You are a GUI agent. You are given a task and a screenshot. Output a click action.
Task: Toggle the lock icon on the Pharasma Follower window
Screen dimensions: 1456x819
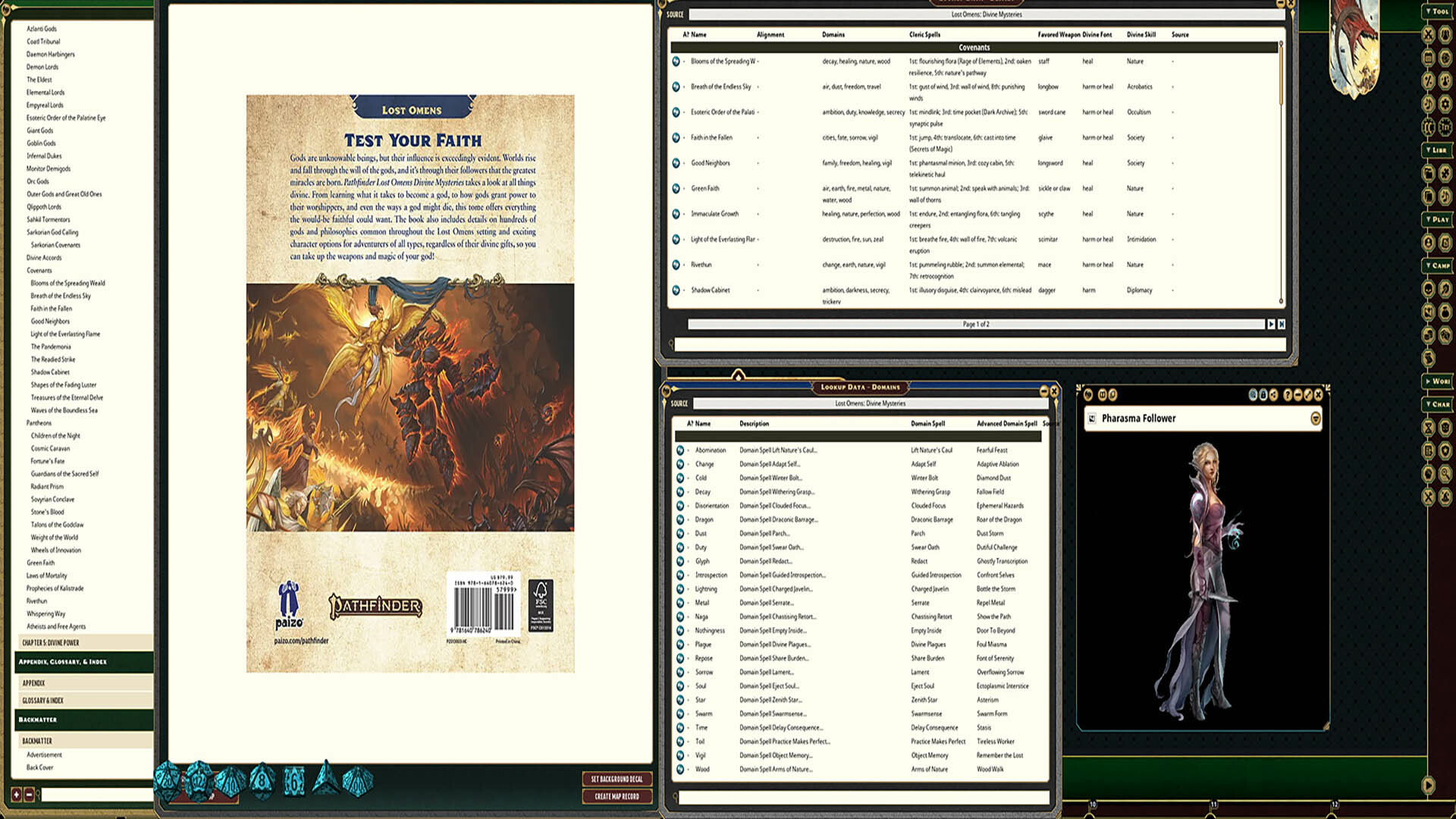1263,395
